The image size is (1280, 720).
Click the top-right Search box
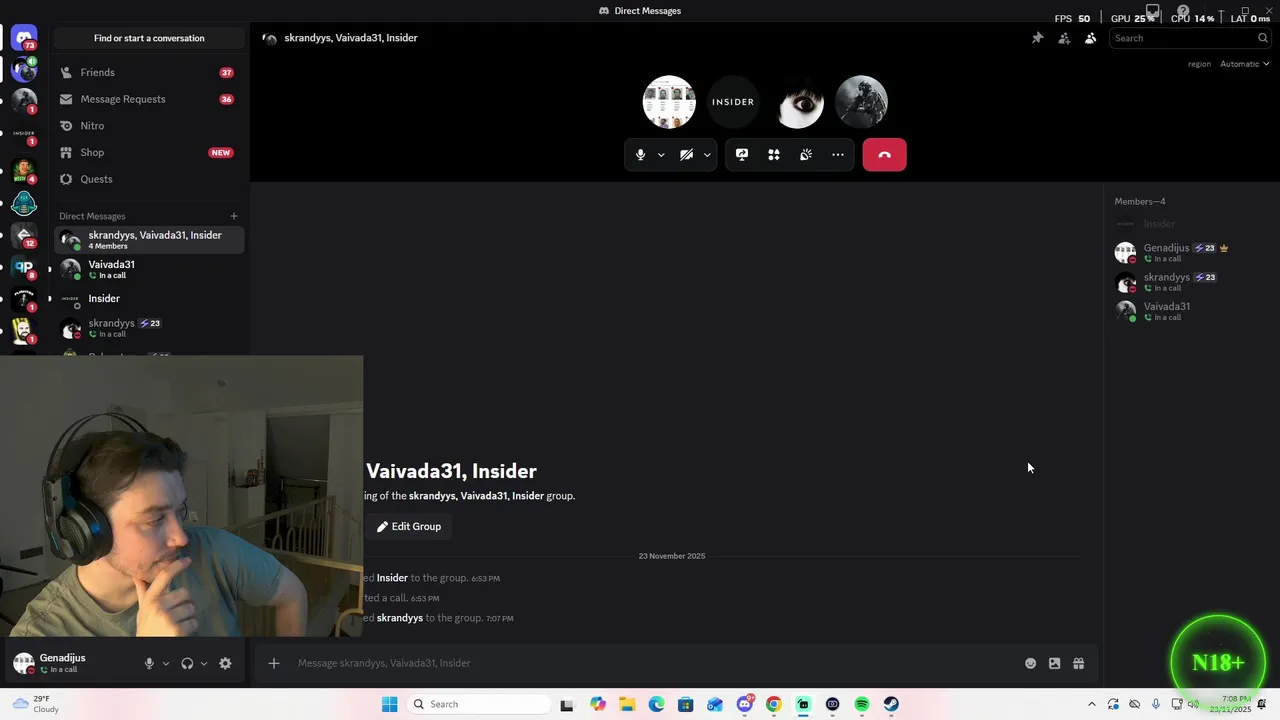click(x=1190, y=38)
